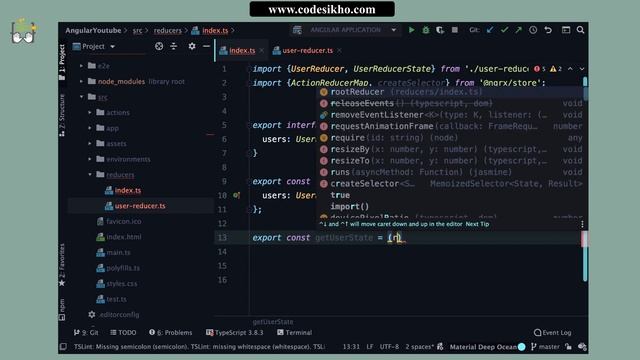Collapse the reducers folder
This screenshot has width=640, height=360.
tap(90, 174)
